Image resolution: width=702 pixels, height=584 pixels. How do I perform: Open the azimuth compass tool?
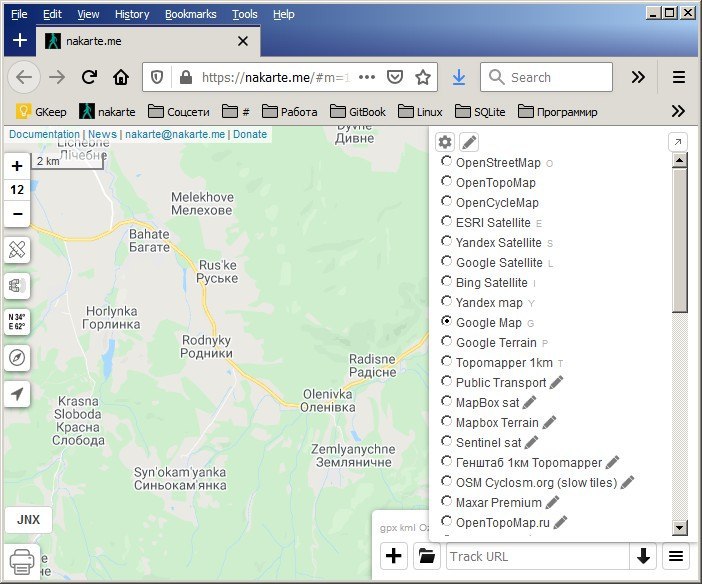coord(17,358)
